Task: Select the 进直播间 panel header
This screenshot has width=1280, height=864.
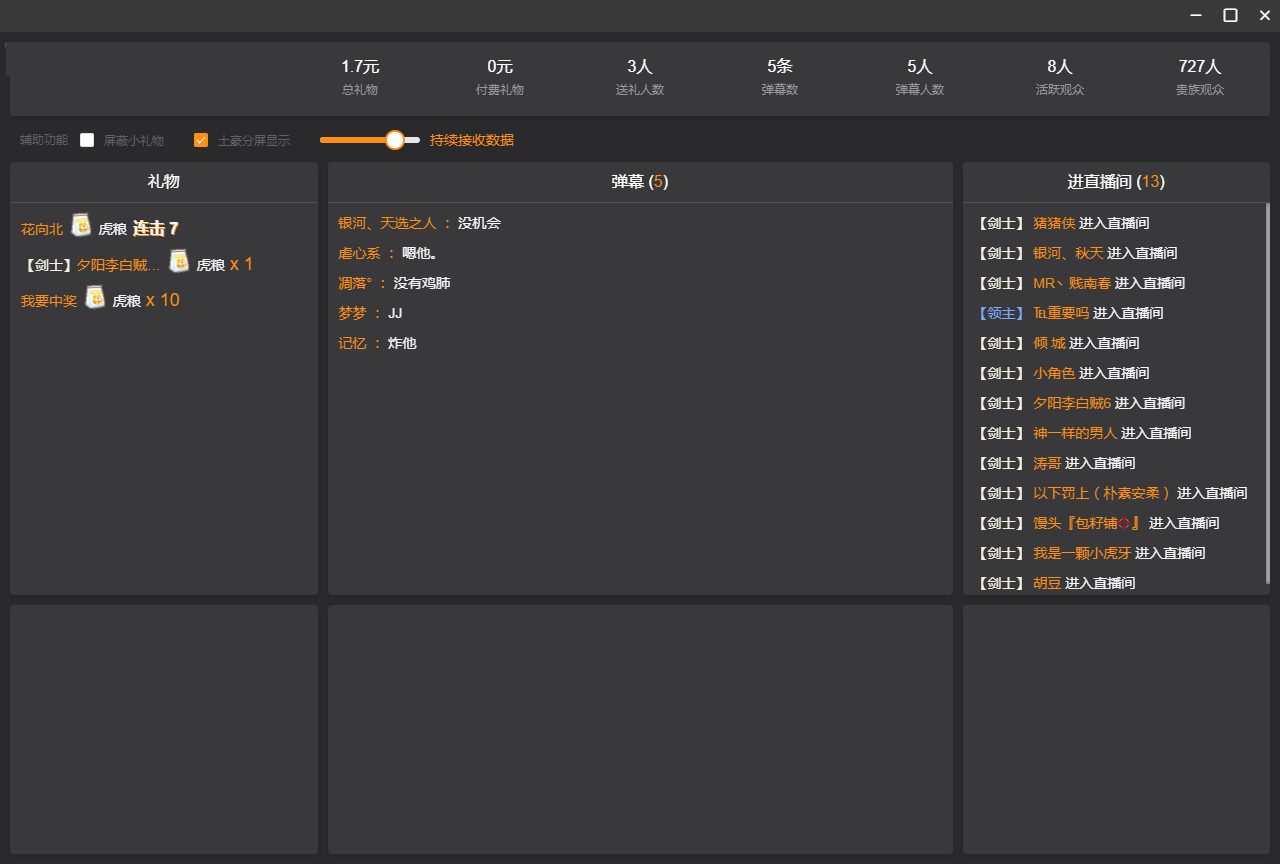Action: (x=1115, y=182)
